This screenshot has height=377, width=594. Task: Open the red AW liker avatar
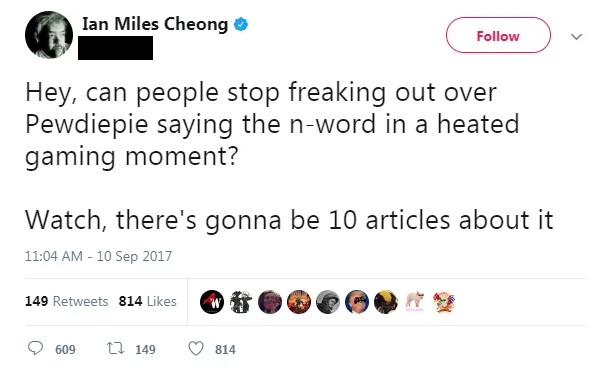(212, 302)
